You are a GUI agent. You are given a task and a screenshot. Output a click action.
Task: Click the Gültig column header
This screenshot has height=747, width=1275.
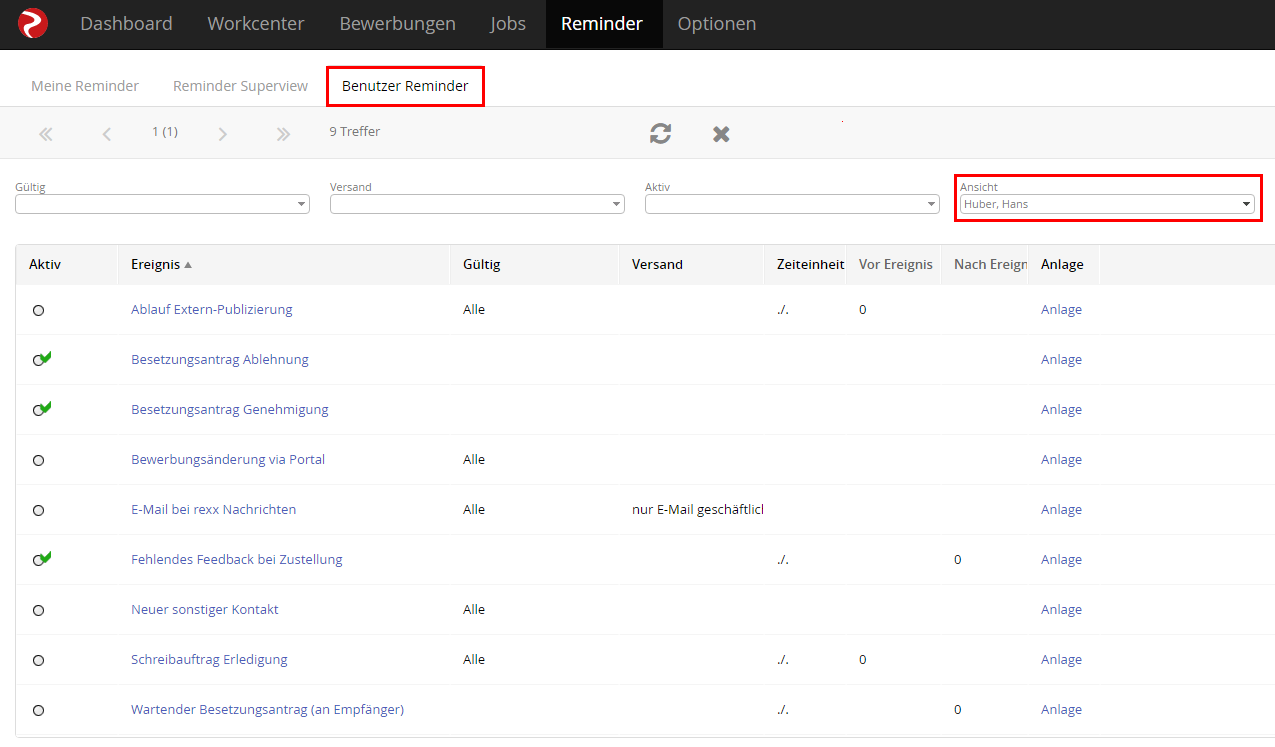(x=482, y=264)
